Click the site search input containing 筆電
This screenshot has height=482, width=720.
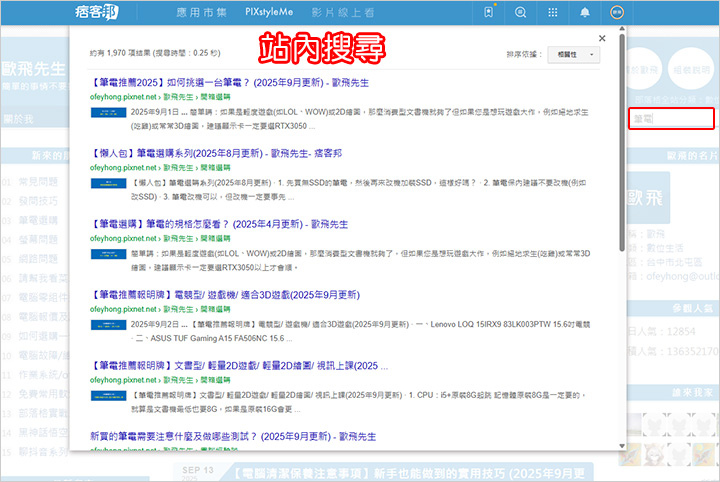pyautogui.click(x=671, y=118)
